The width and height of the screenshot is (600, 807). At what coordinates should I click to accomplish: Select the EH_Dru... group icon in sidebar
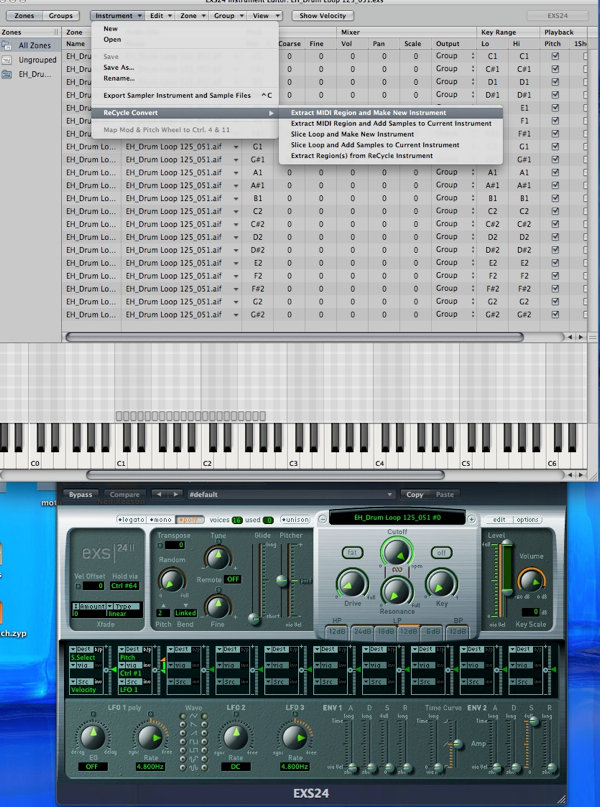pyautogui.click(x=7, y=74)
